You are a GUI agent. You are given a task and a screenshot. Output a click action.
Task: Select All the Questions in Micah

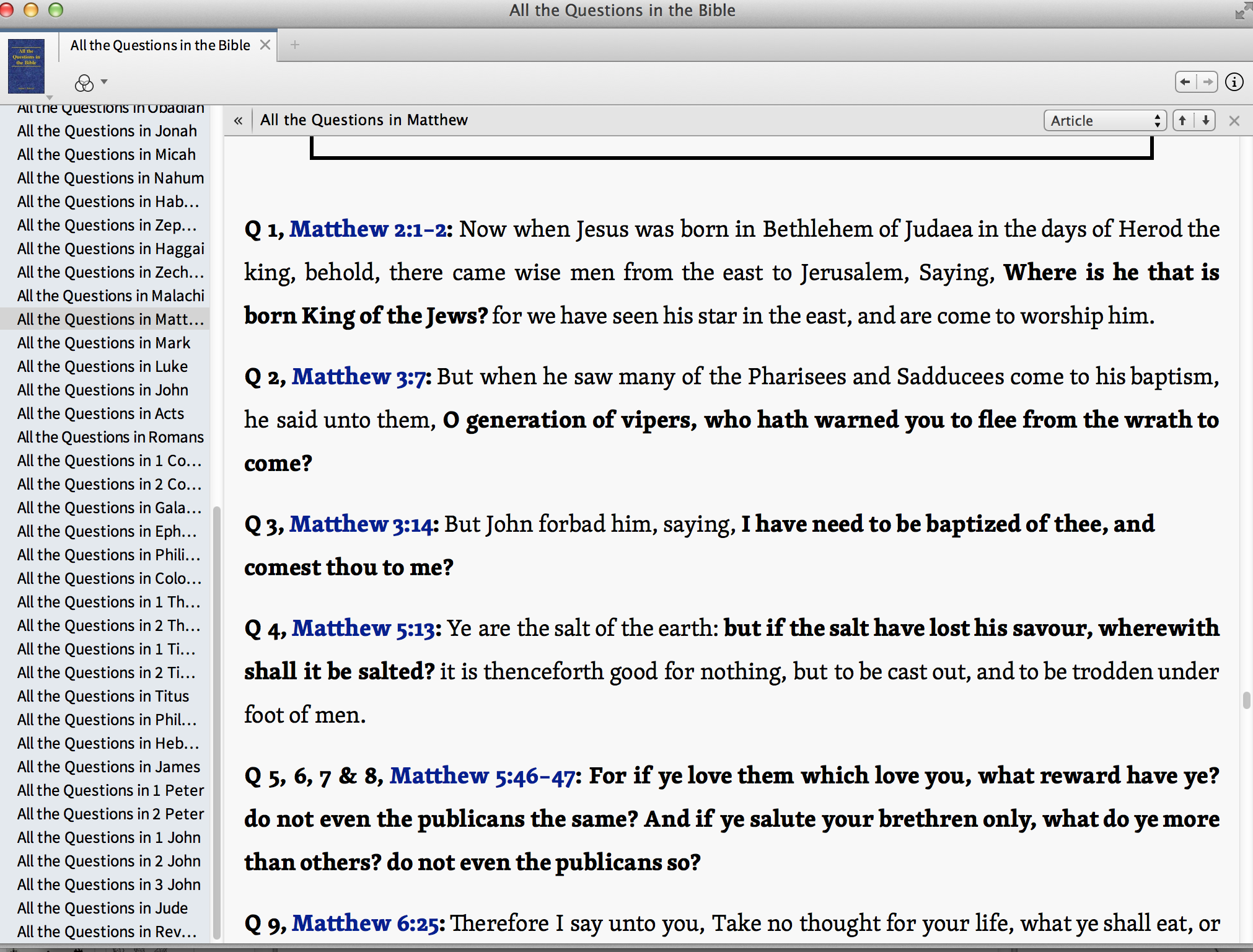pyautogui.click(x=106, y=154)
